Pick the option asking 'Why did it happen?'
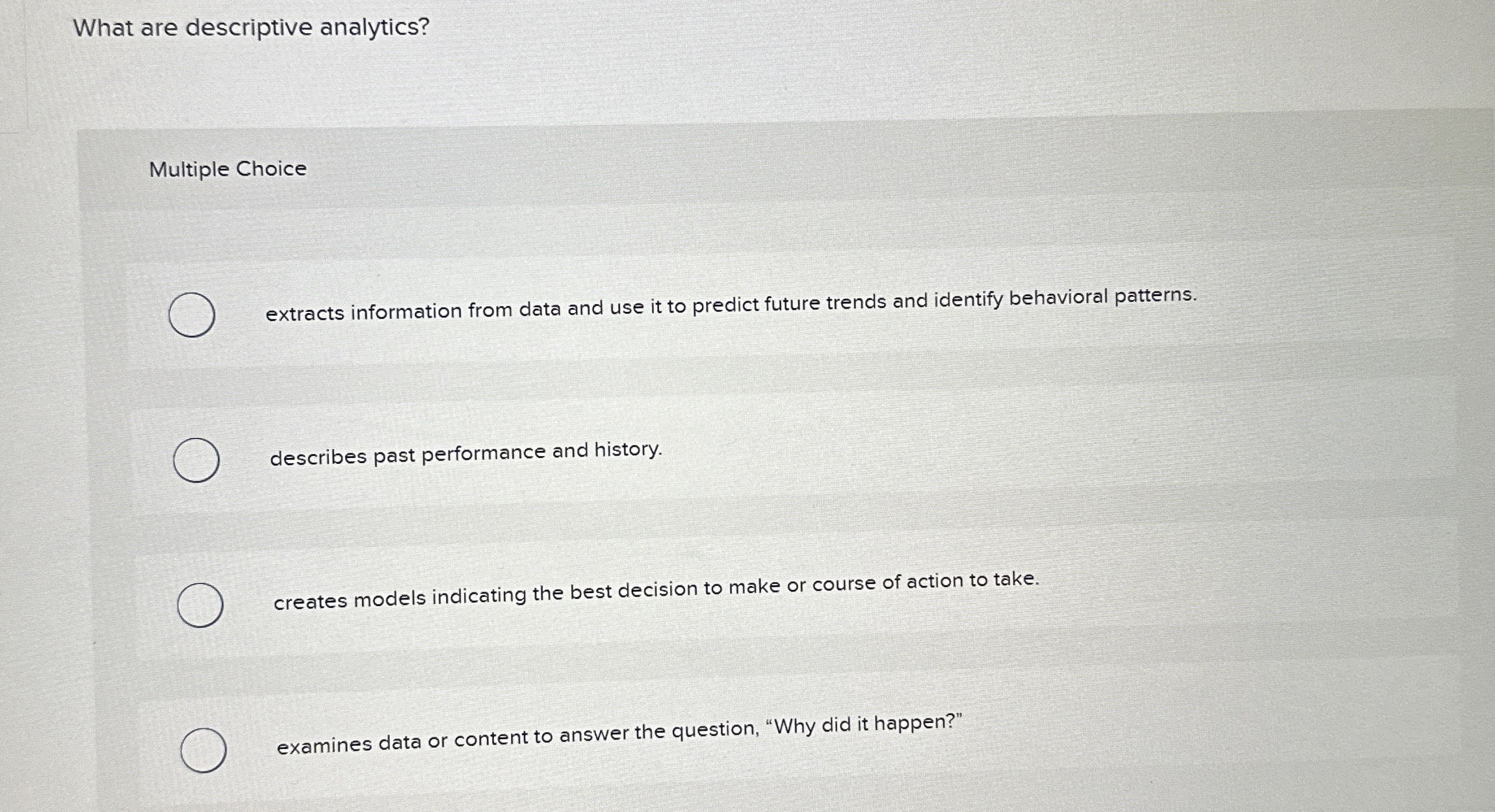The image size is (1495, 812). point(205,750)
